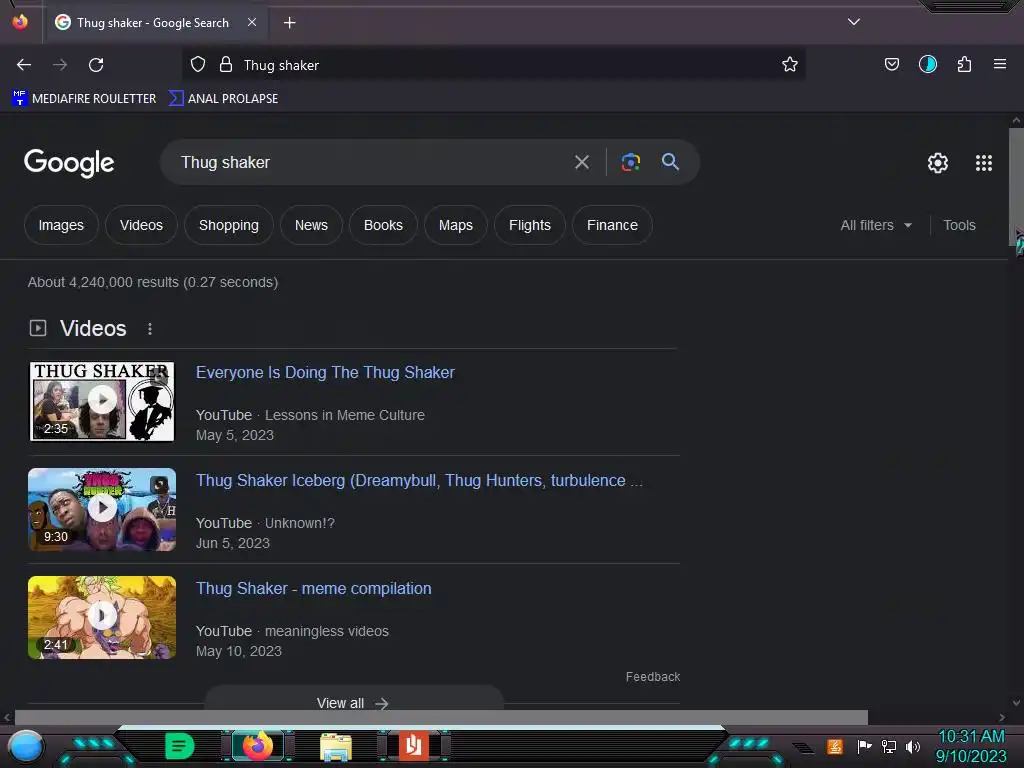Click the horizontal scrollbar
This screenshot has height=768, width=1024.
tap(441, 717)
